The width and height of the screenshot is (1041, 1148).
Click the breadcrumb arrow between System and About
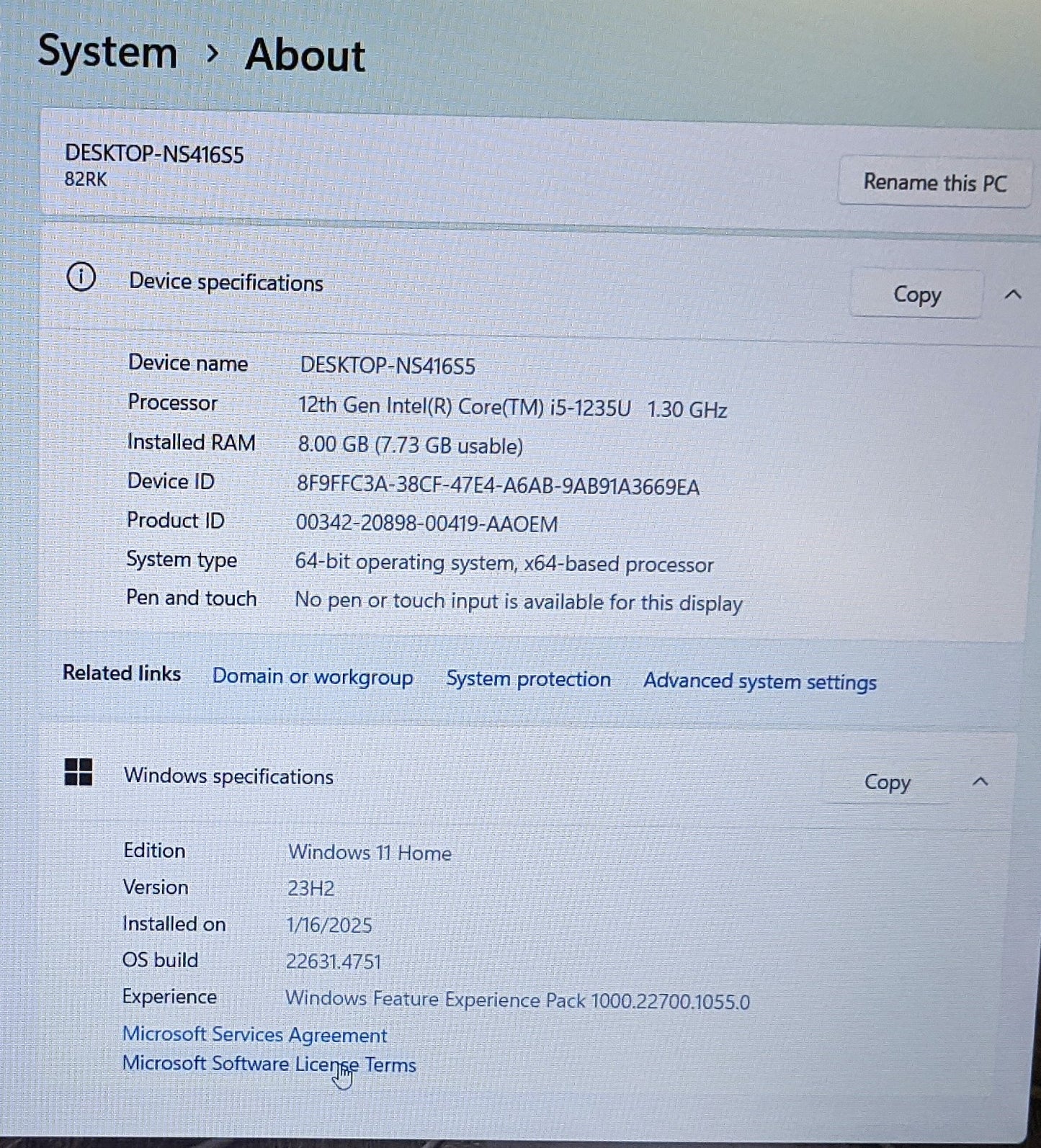click(x=212, y=53)
